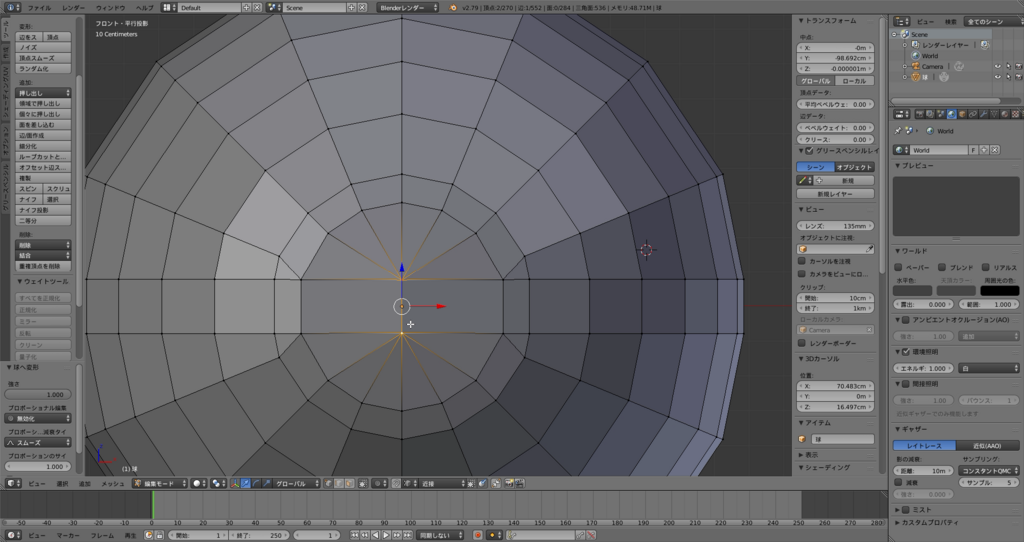Click the ナイフ投影 button

(43, 210)
